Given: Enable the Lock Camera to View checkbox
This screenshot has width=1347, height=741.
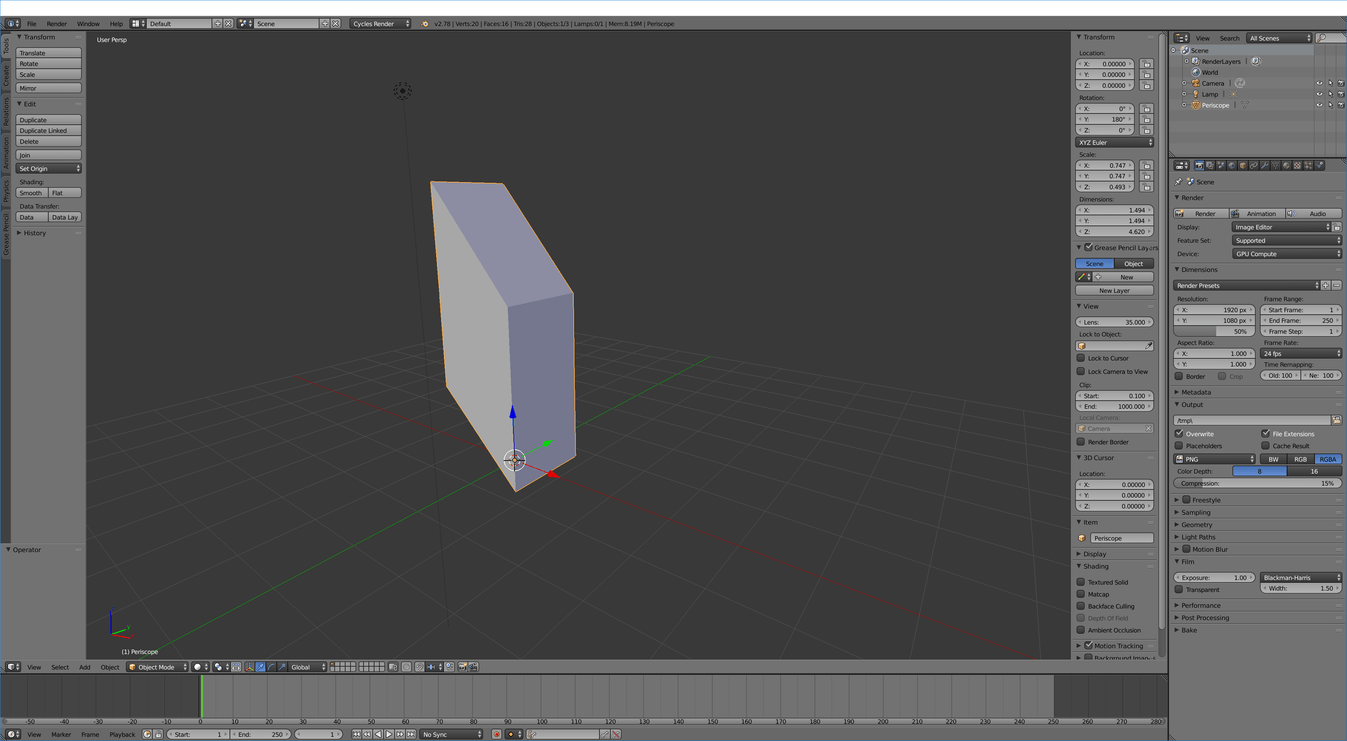Looking at the screenshot, I should (1081, 371).
